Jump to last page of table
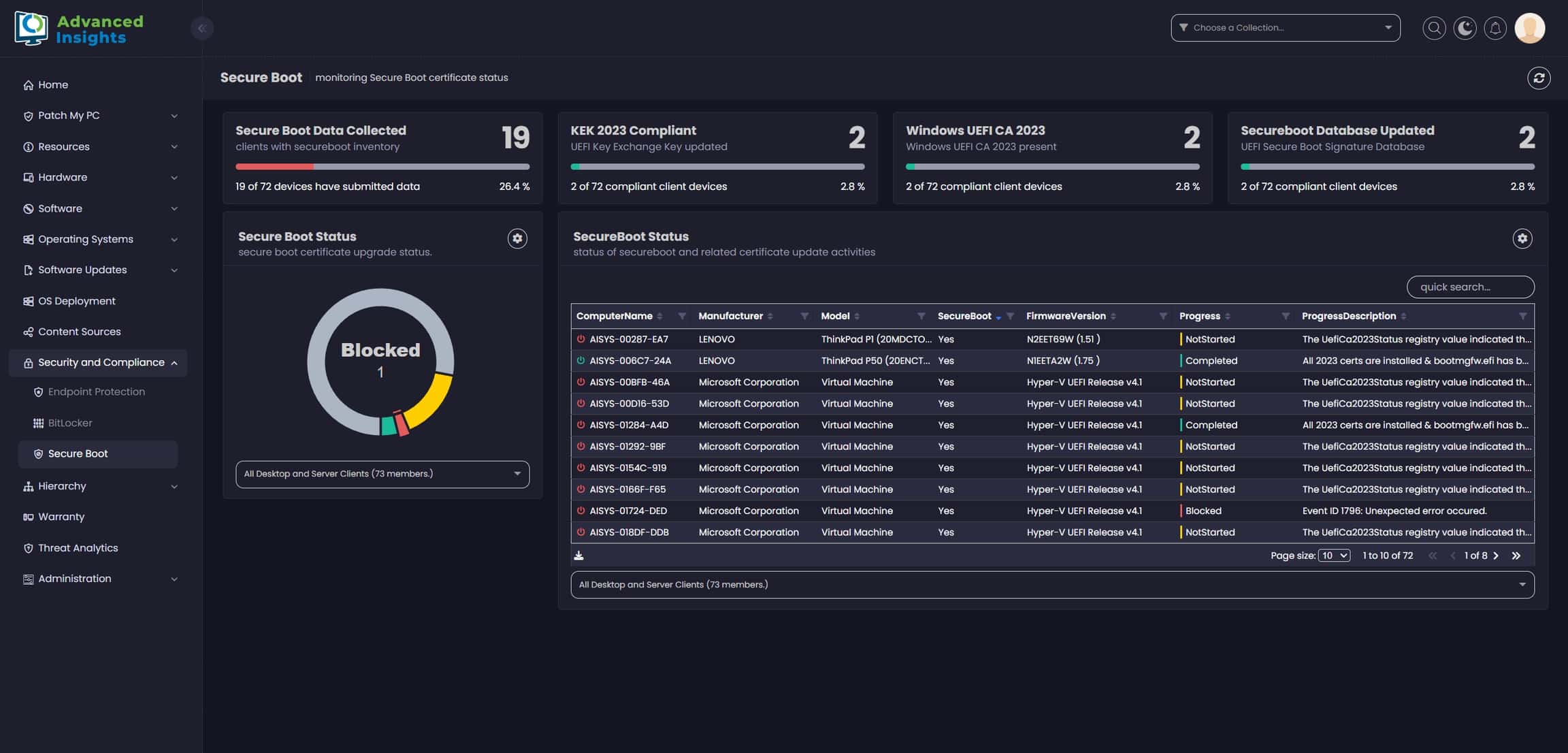Viewport: 1568px width, 753px height. [x=1516, y=556]
